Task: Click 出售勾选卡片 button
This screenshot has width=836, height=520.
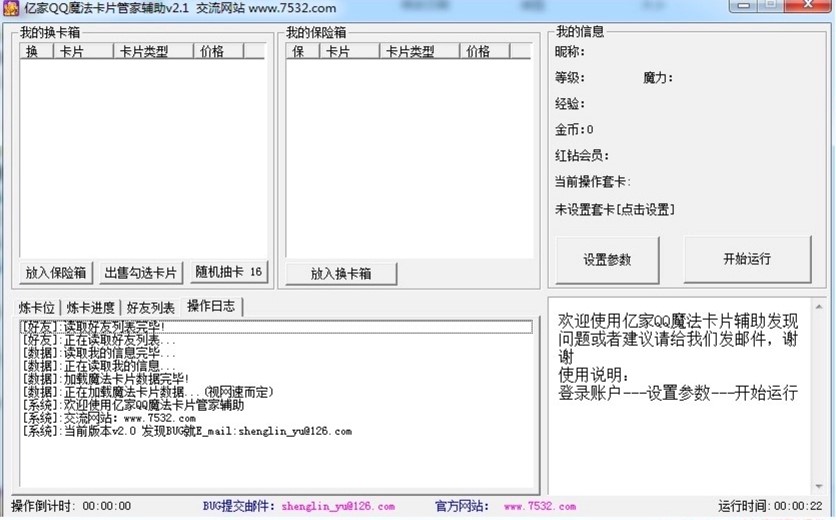Action: [141, 273]
